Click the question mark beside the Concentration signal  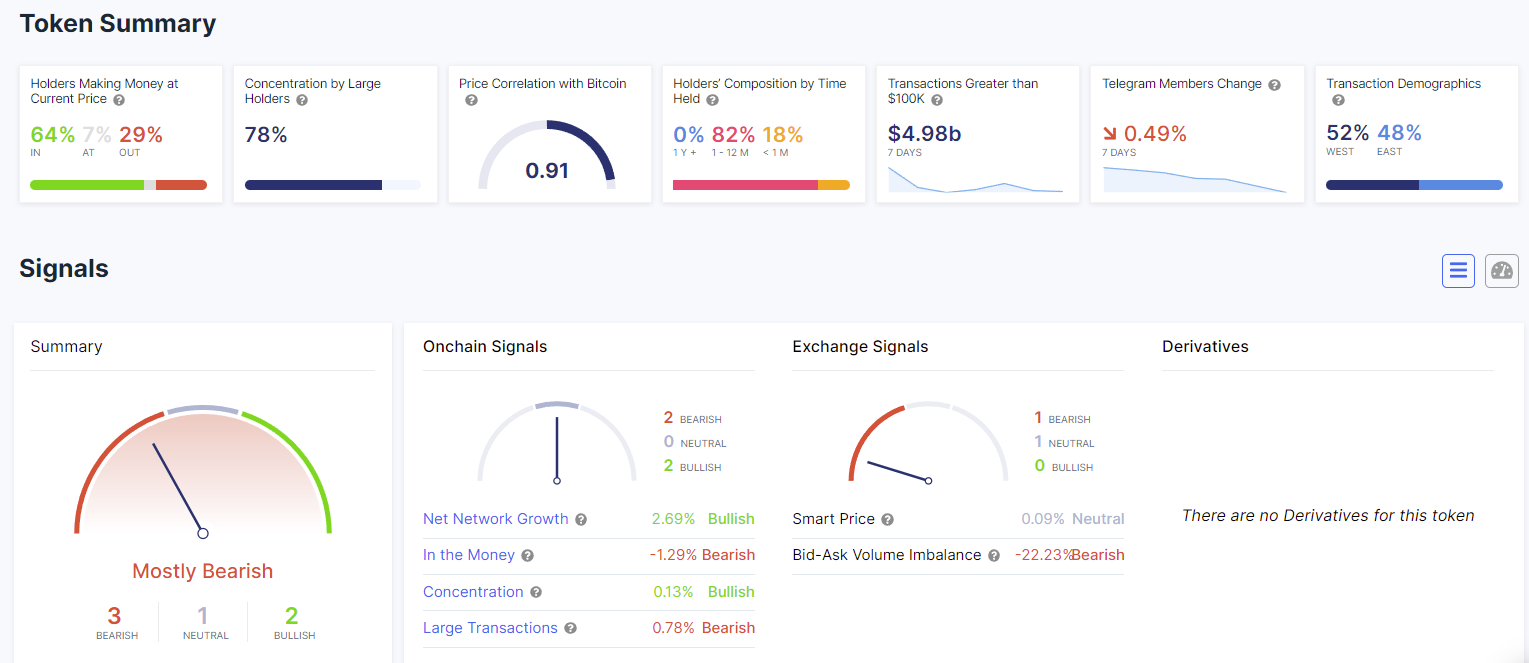[x=536, y=593]
